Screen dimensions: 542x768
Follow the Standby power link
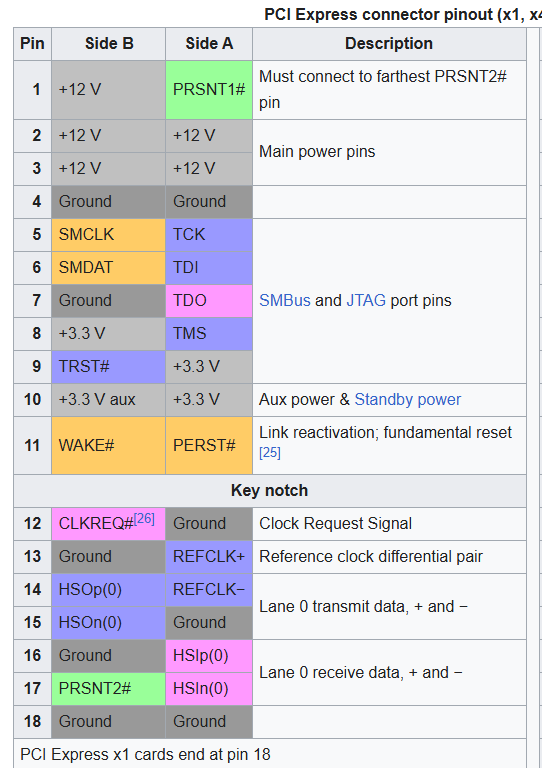[x=407, y=400]
